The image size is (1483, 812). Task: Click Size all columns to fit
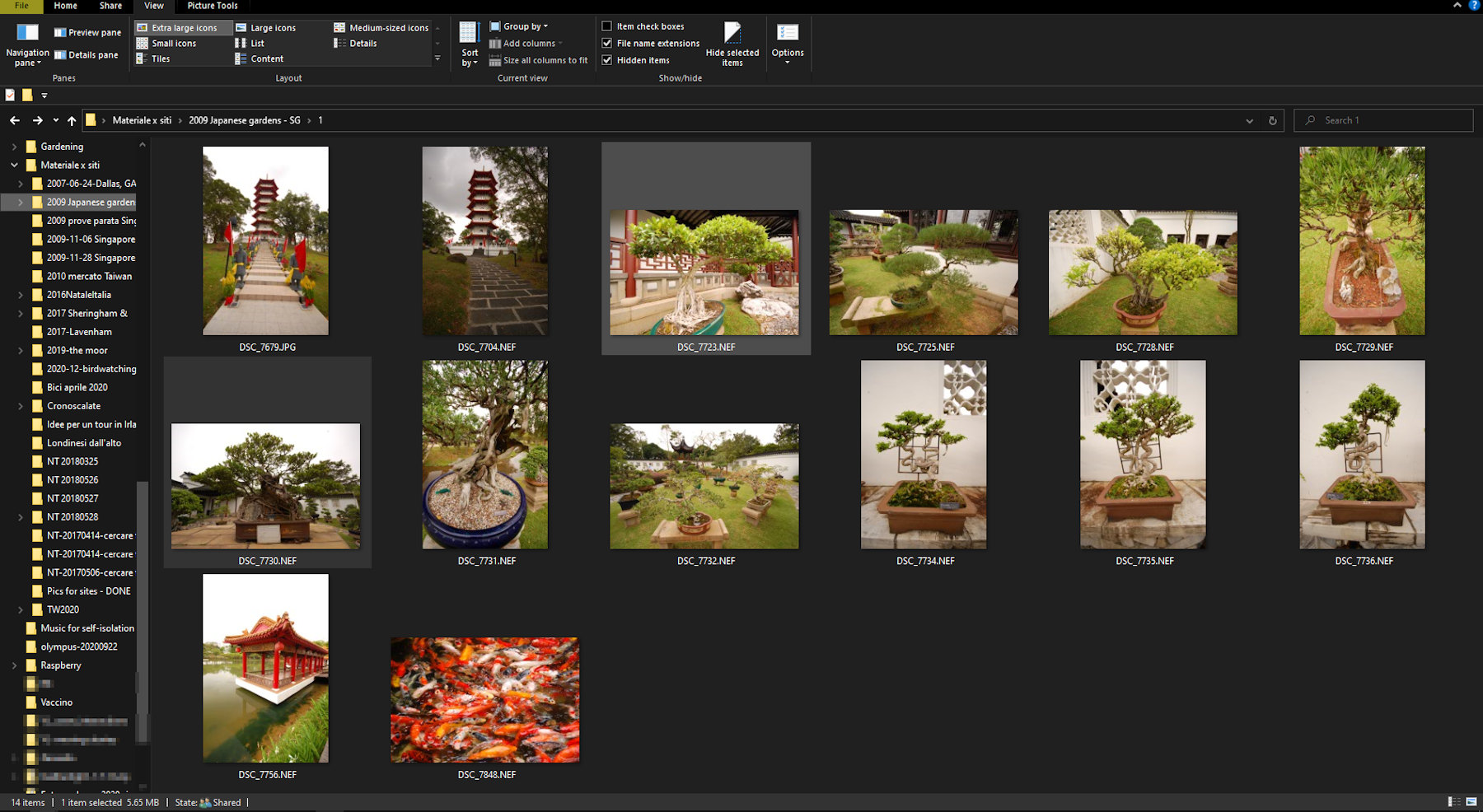coord(538,60)
